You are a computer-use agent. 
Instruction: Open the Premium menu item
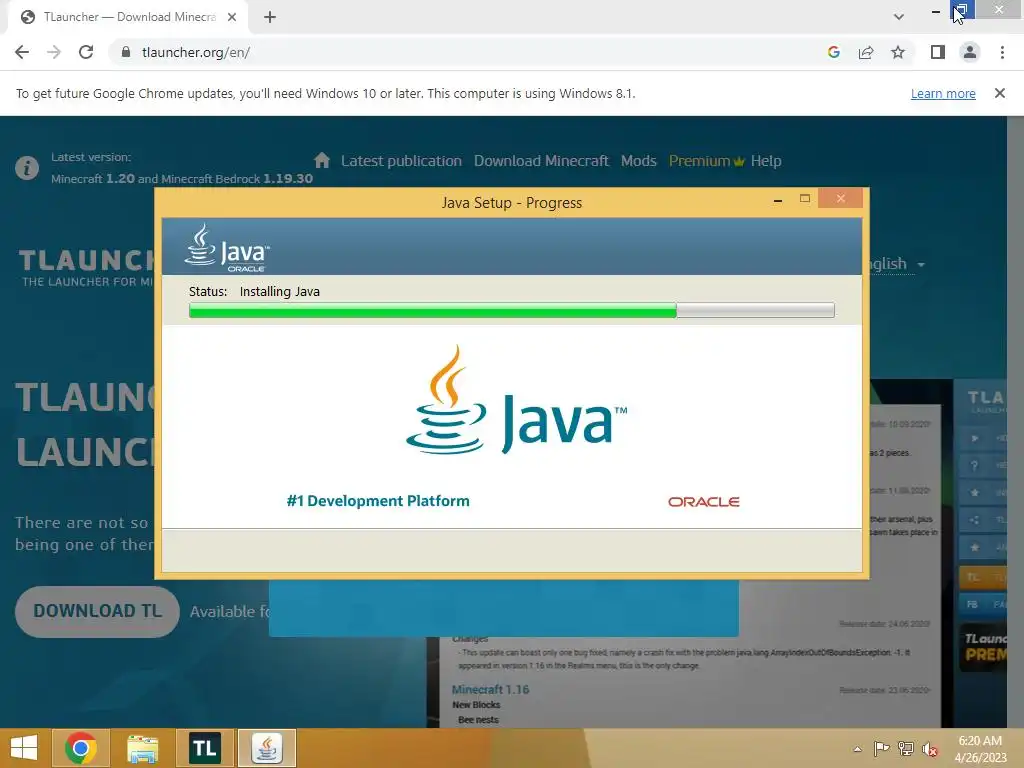click(x=706, y=161)
